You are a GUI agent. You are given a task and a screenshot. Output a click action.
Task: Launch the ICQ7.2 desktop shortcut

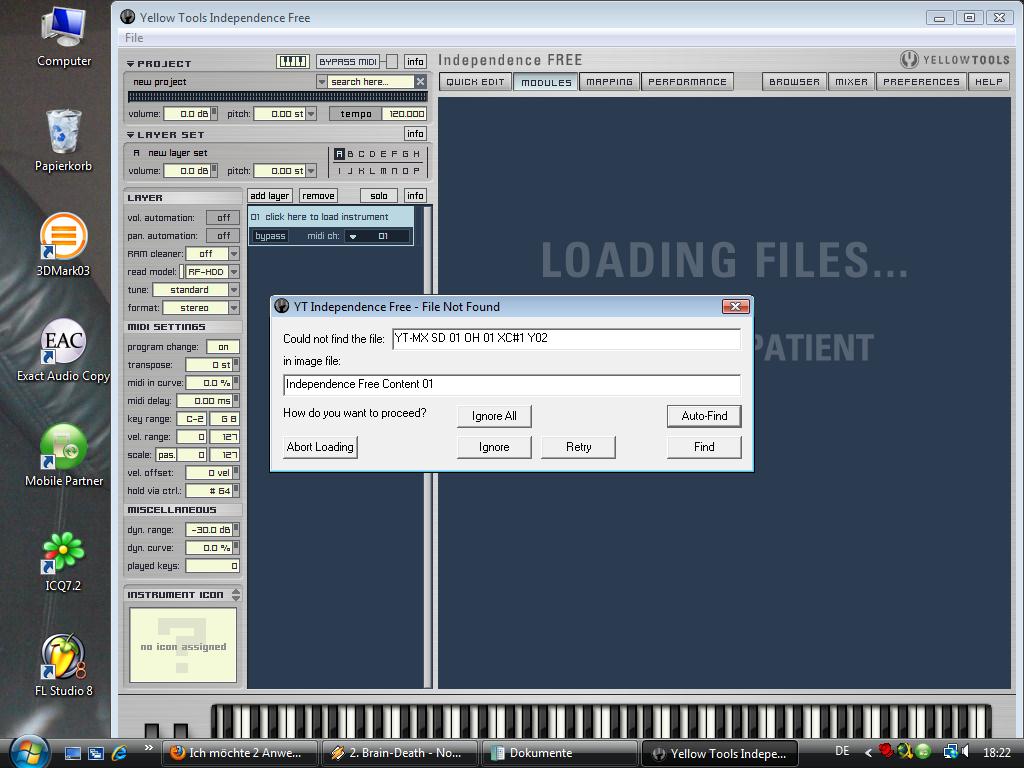pos(63,561)
